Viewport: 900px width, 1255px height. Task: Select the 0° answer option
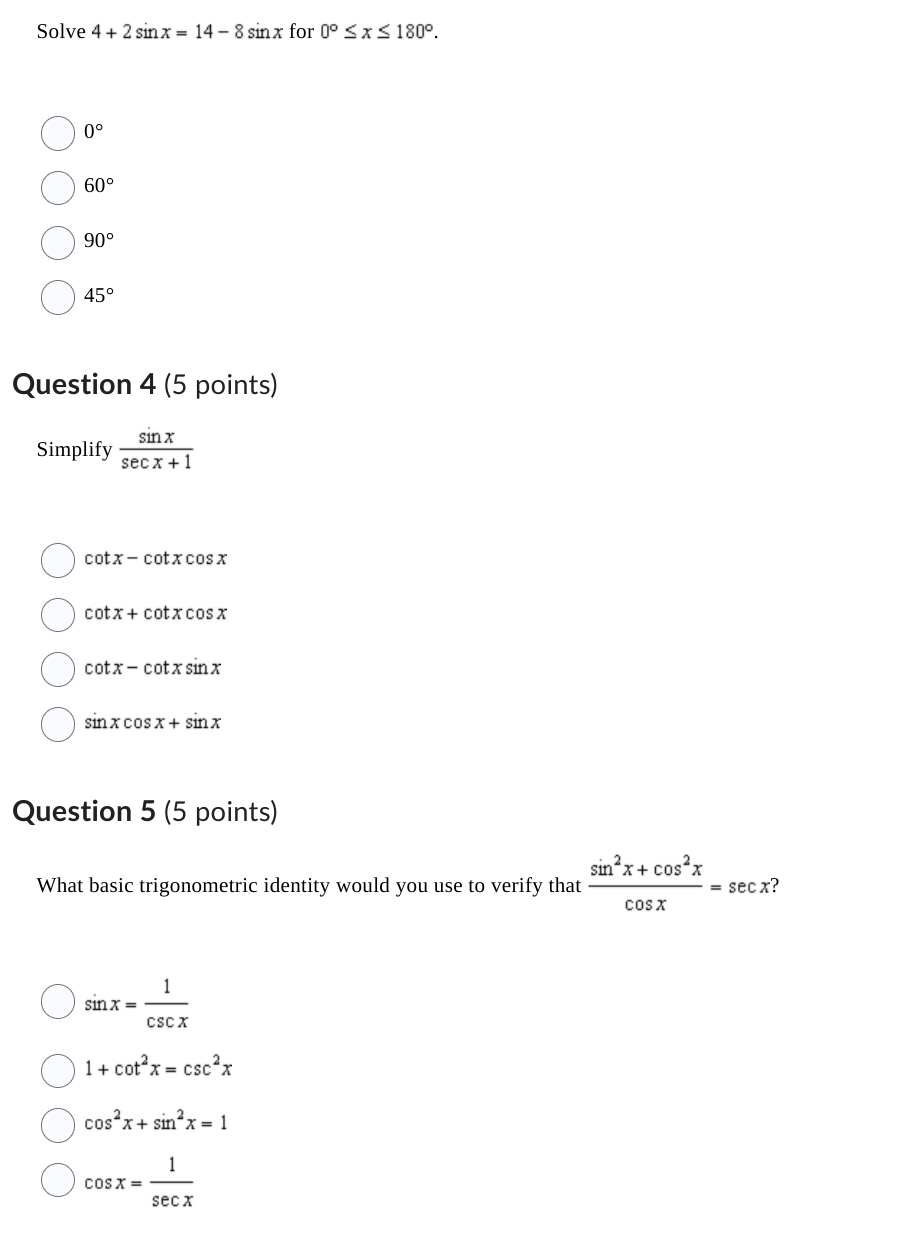pos(57,133)
